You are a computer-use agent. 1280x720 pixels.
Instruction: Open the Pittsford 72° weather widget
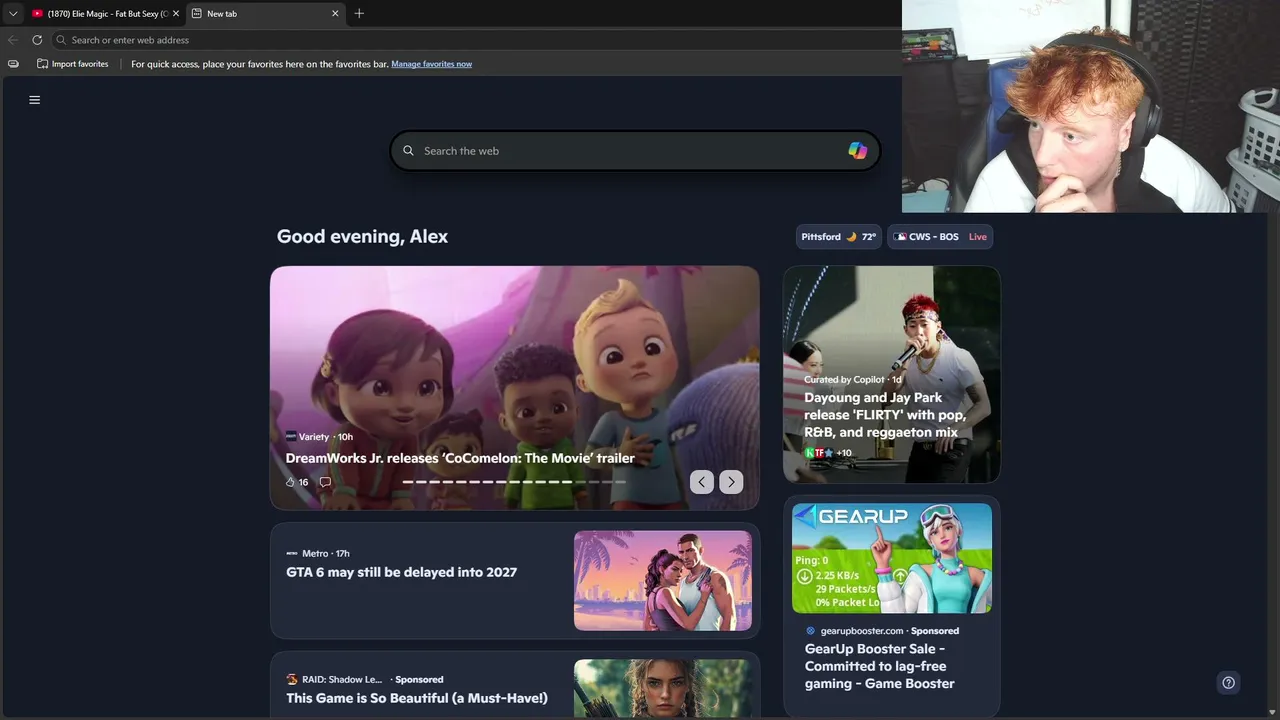(838, 237)
